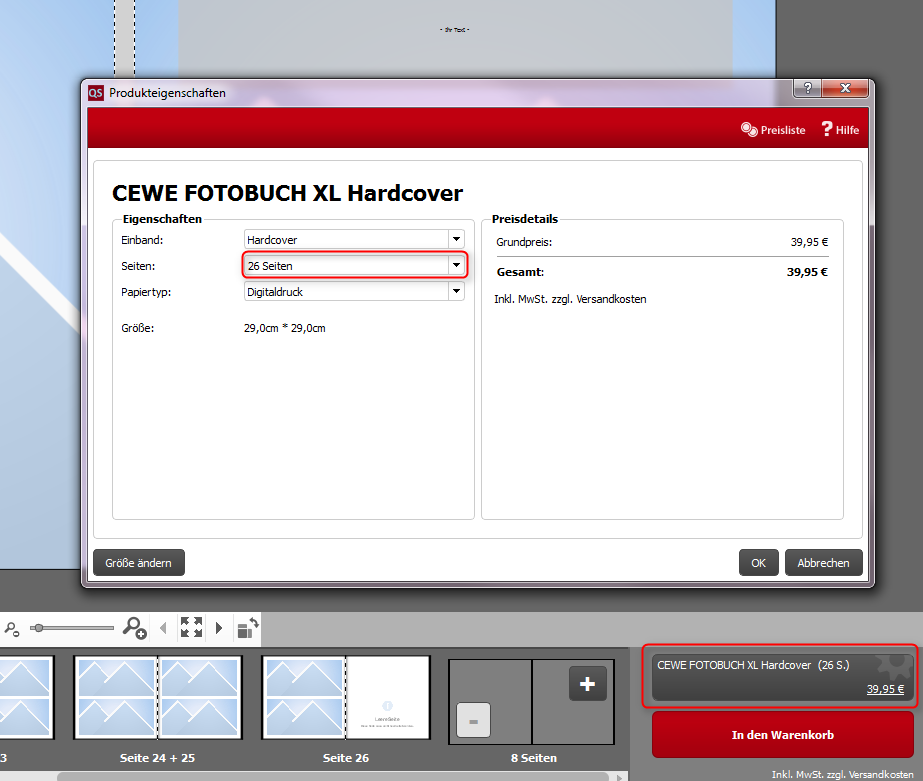Image resolution: width=923 pixels, height=781 pixels.
Task: Click the fit-to-screen expand arrows icon
Action: point(191,628)
